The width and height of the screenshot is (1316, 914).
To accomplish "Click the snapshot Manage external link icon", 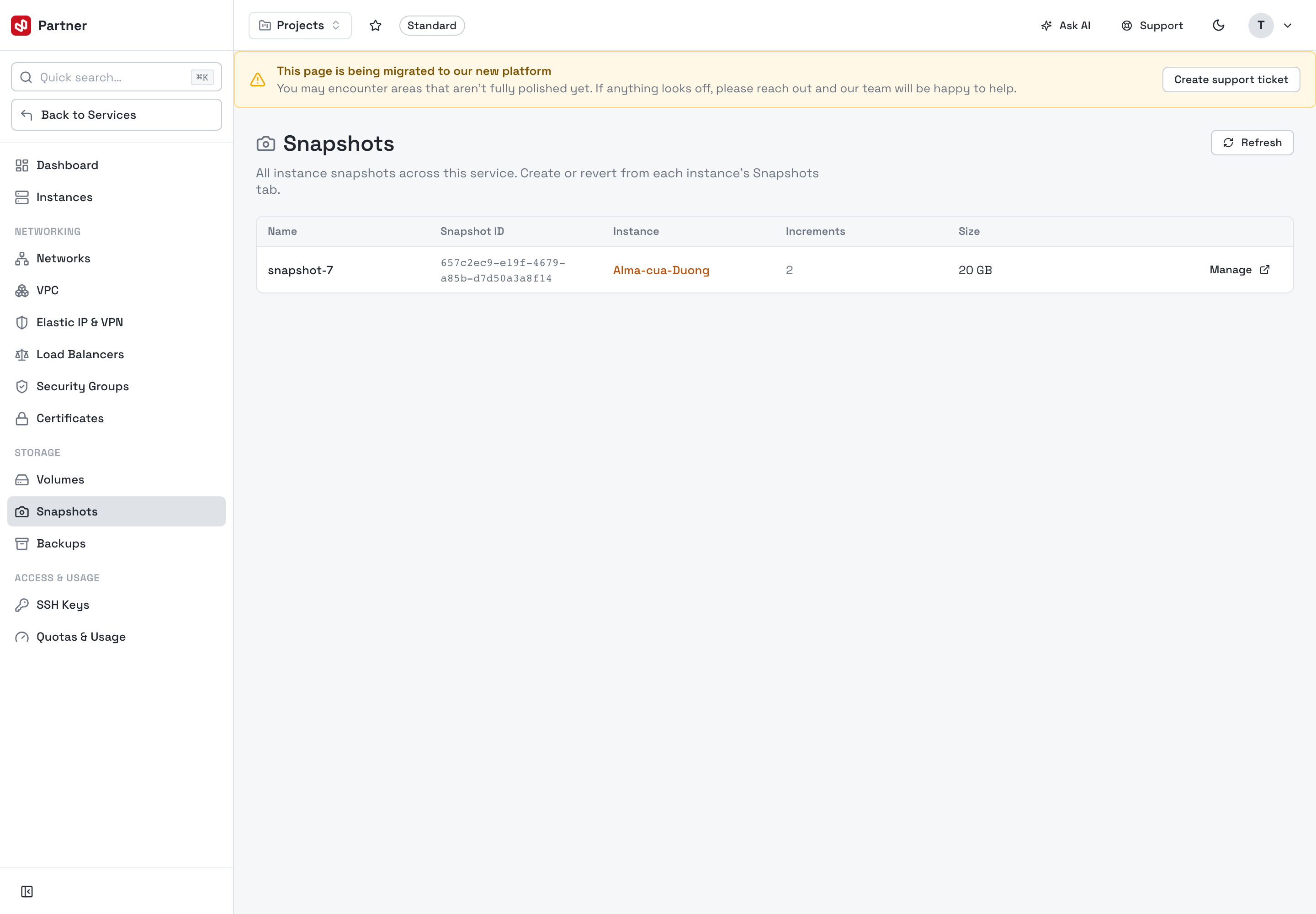I will pos(1265,270).
